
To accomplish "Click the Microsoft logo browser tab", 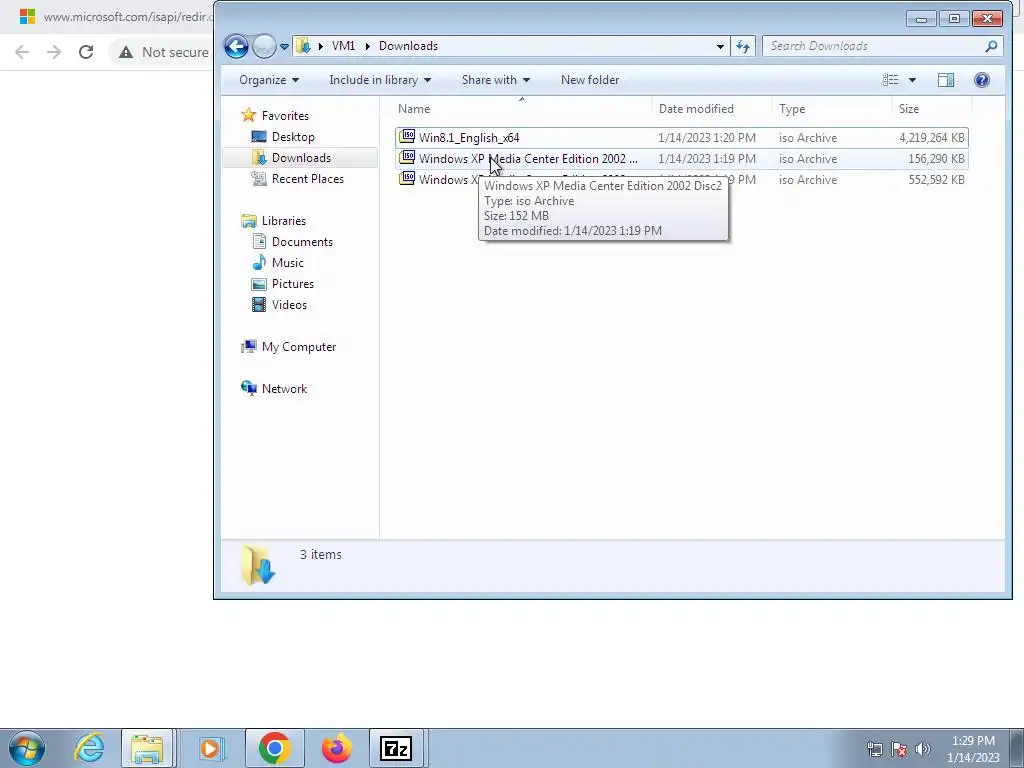I will click(x=27, y=16).
